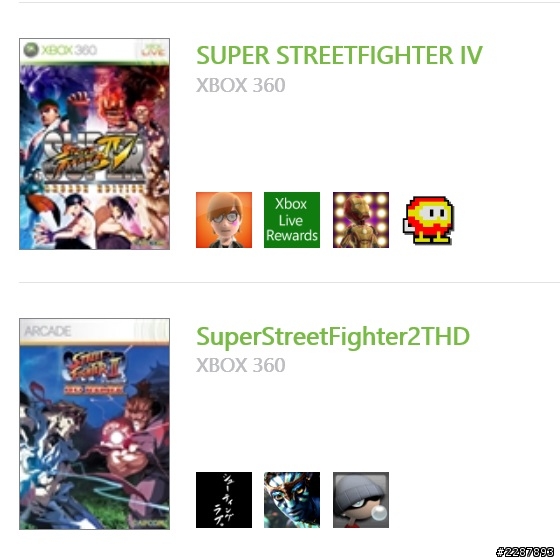Open the Super Street Fighter IV box art
560x560 pixels.
pyautogui.click(x=94, y=144)
